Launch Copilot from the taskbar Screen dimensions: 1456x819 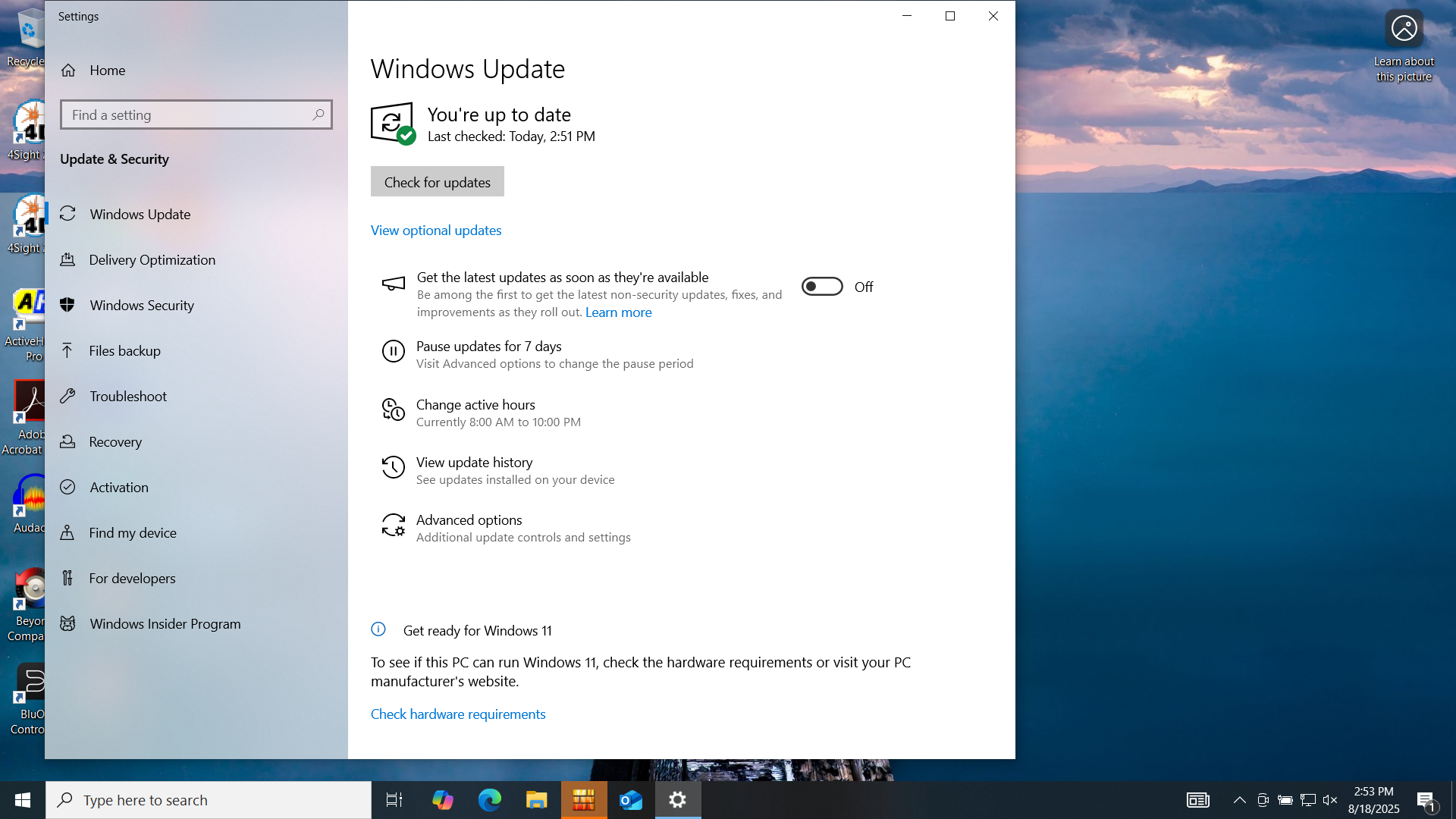[442, 800]
